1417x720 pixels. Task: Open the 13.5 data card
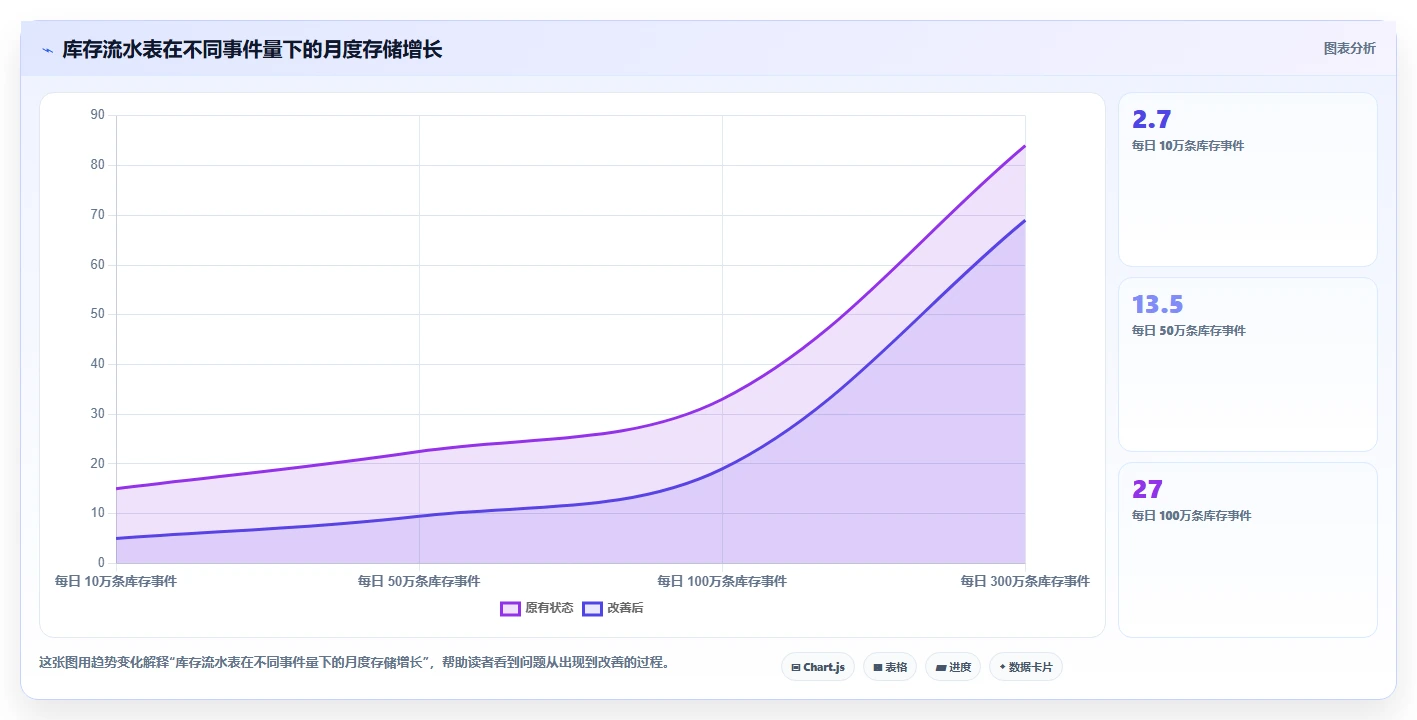(1247, 364)
